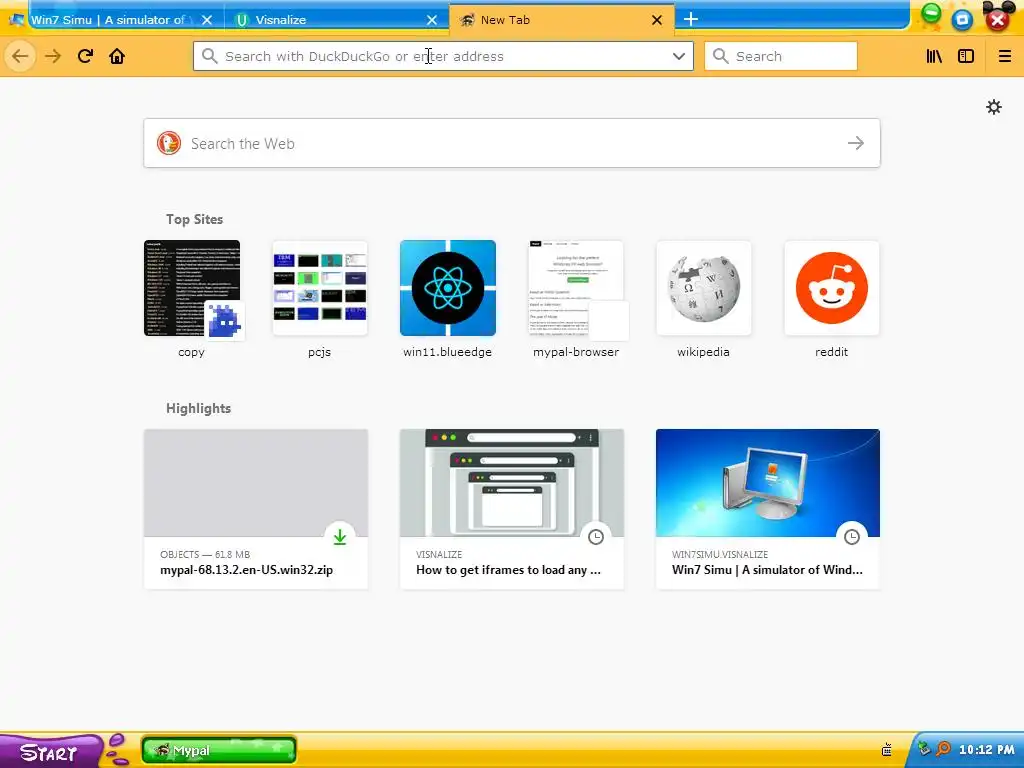Viewport: 1024px width, 768px height.
Task: Reload the current page
Action: pos(85,56)
